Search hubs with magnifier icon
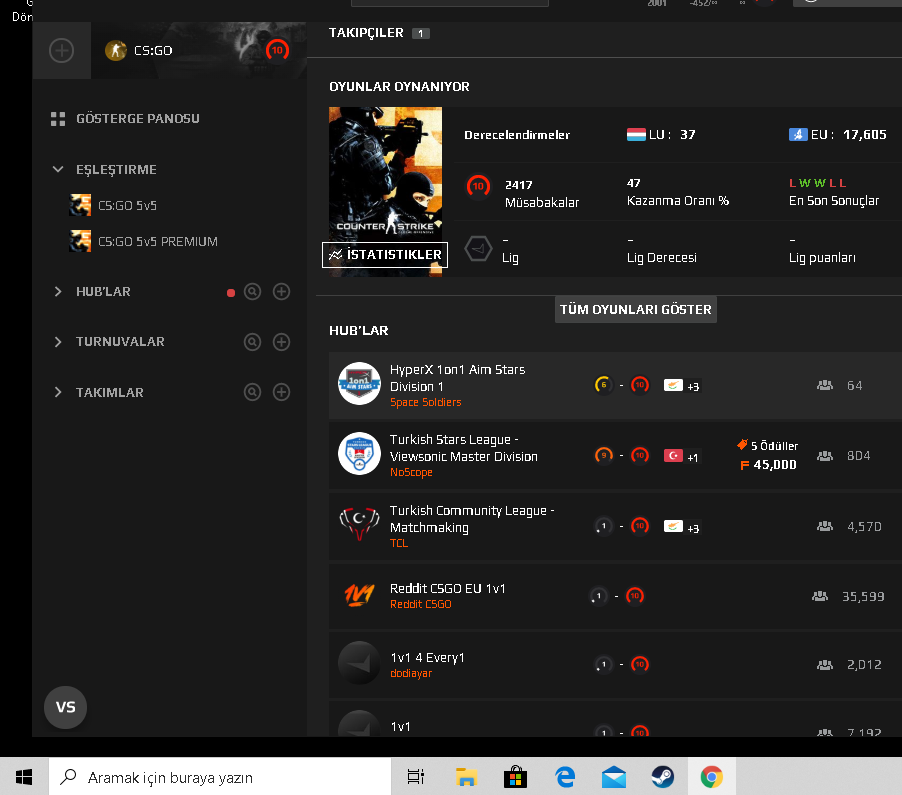 [253, 292]
